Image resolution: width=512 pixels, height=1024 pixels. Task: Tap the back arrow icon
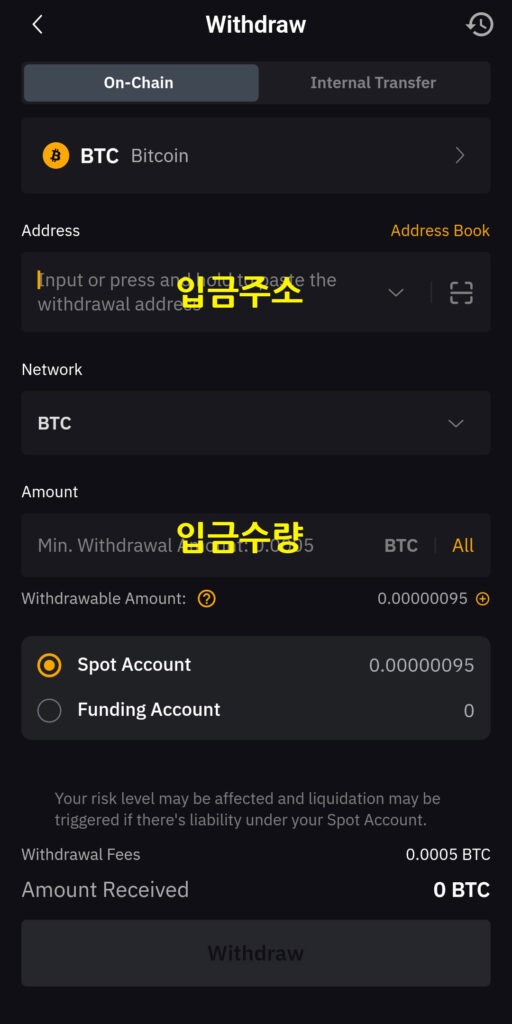click(37, 25)
